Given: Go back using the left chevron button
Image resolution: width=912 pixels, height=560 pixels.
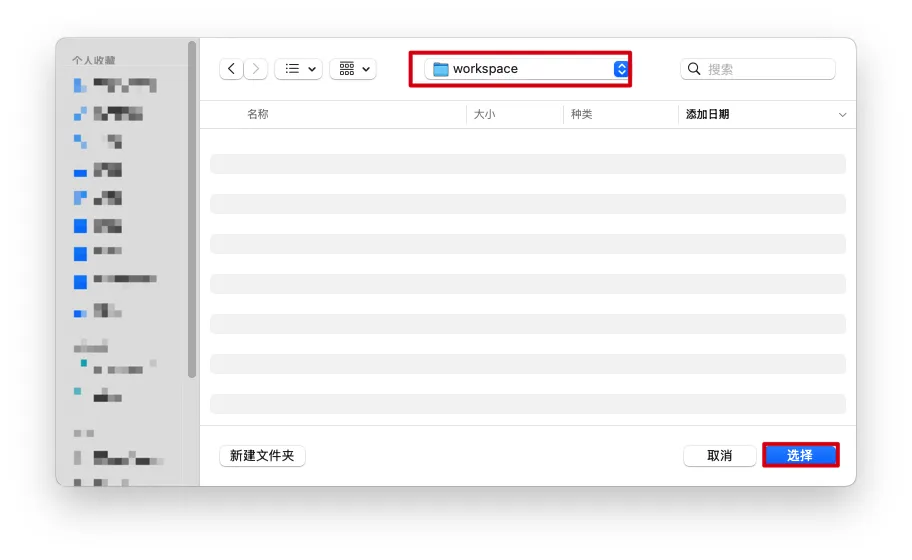Looking at the screenshot, I should [232, 69].
